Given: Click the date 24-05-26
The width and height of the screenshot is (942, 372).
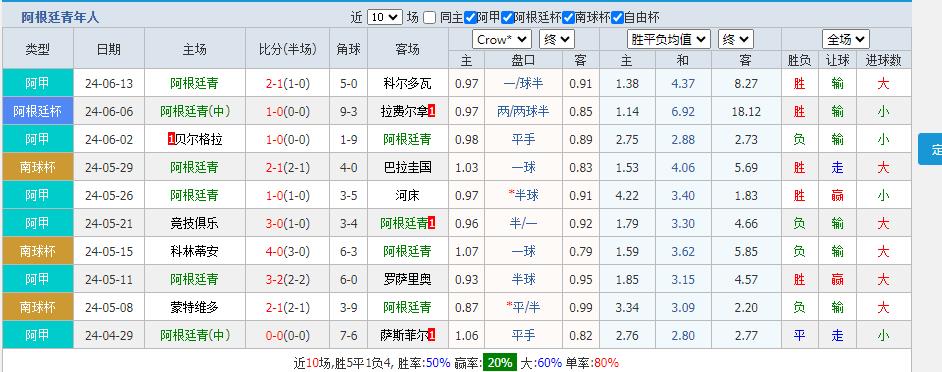Looking at the screenshot, I should 109,195.
